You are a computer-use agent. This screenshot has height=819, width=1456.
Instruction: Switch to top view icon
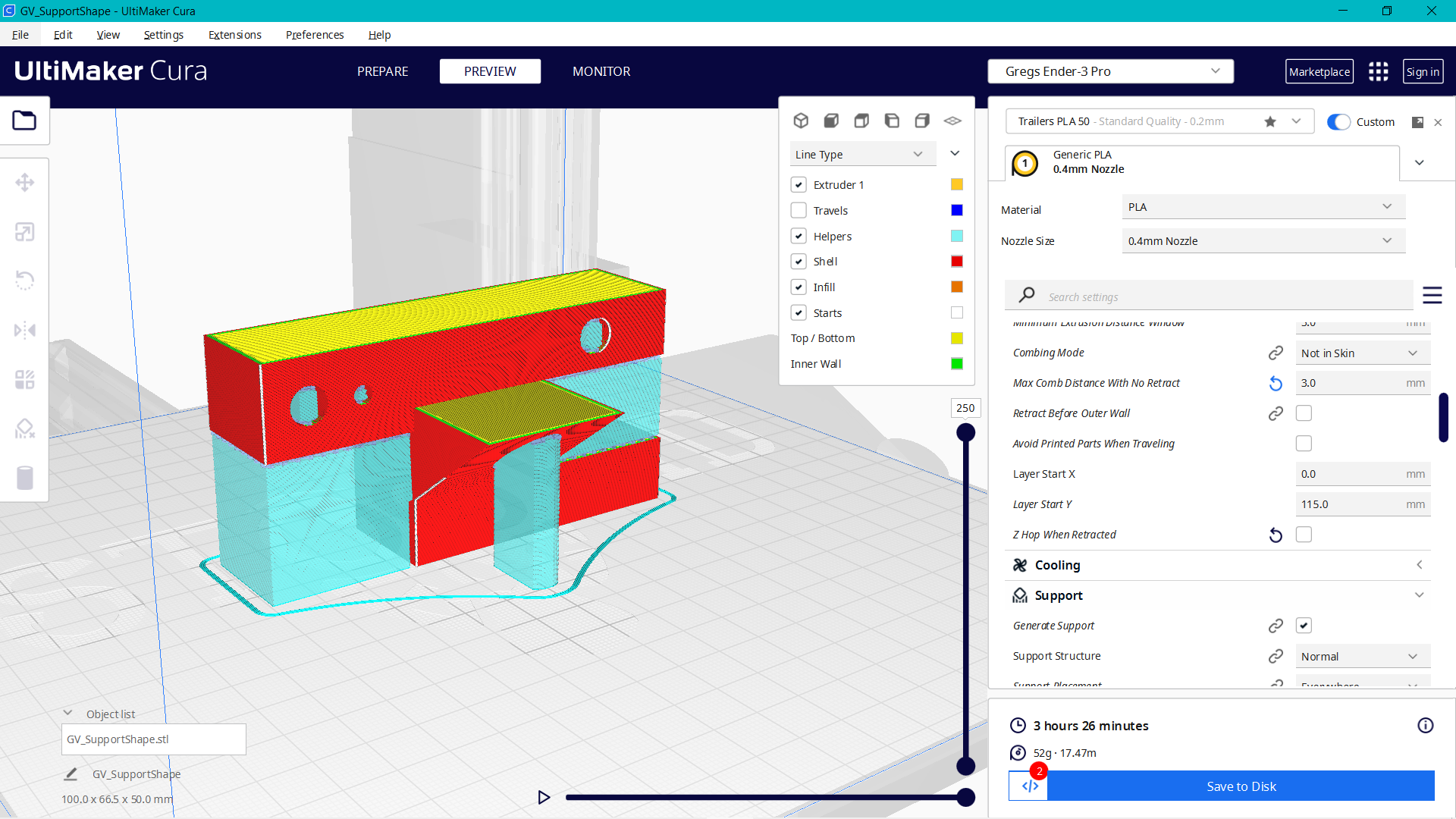861,121
